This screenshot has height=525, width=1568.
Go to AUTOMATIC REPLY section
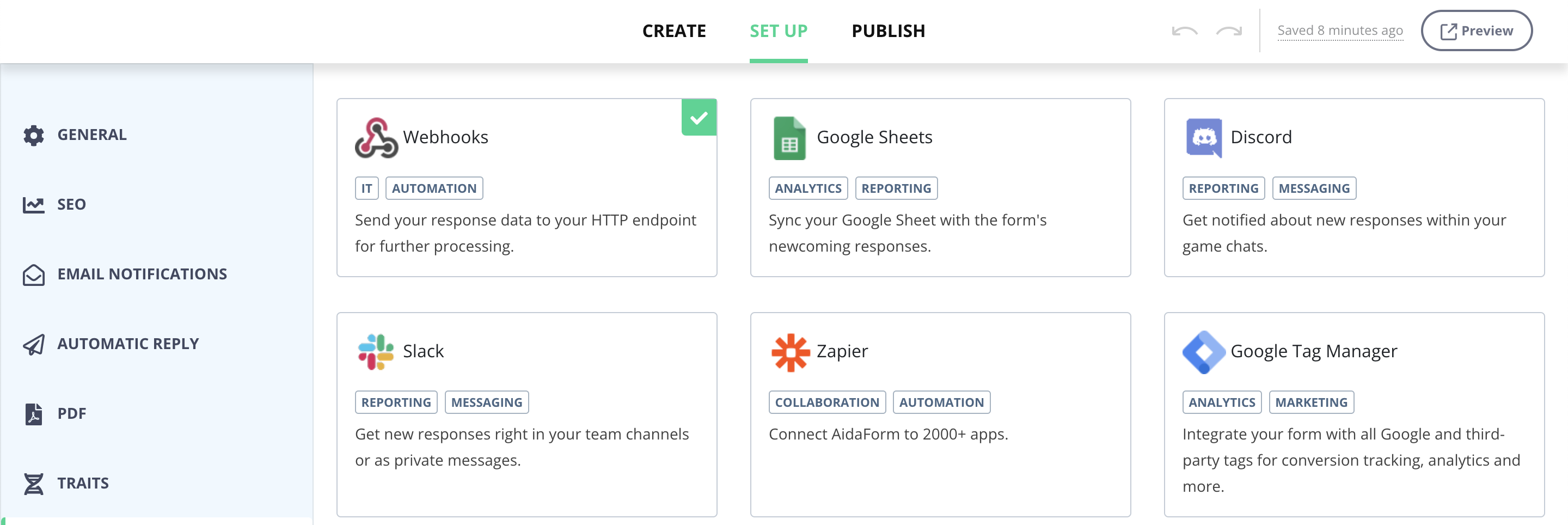(128, 344)
